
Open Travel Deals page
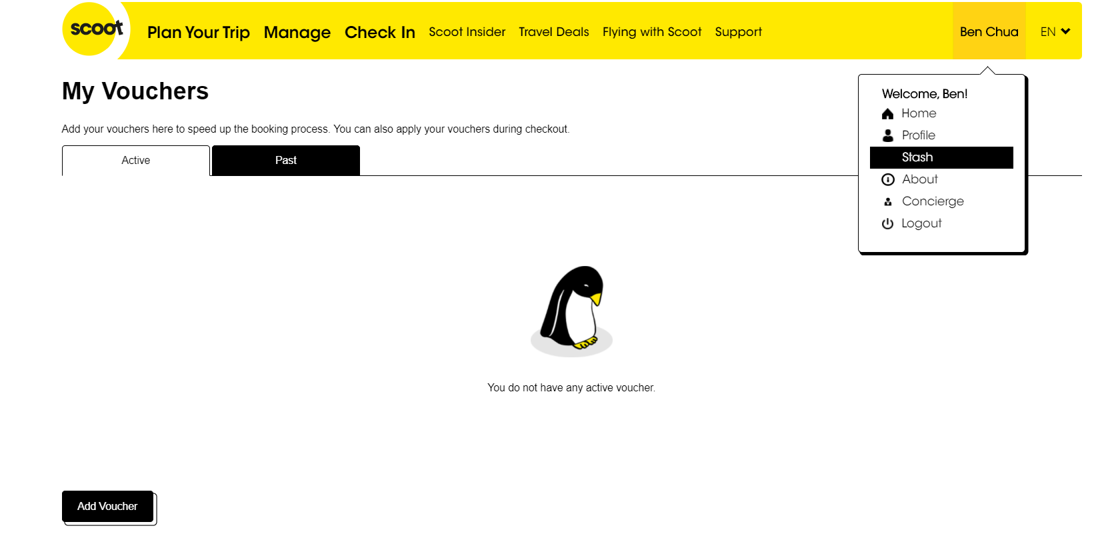(554, 32)
